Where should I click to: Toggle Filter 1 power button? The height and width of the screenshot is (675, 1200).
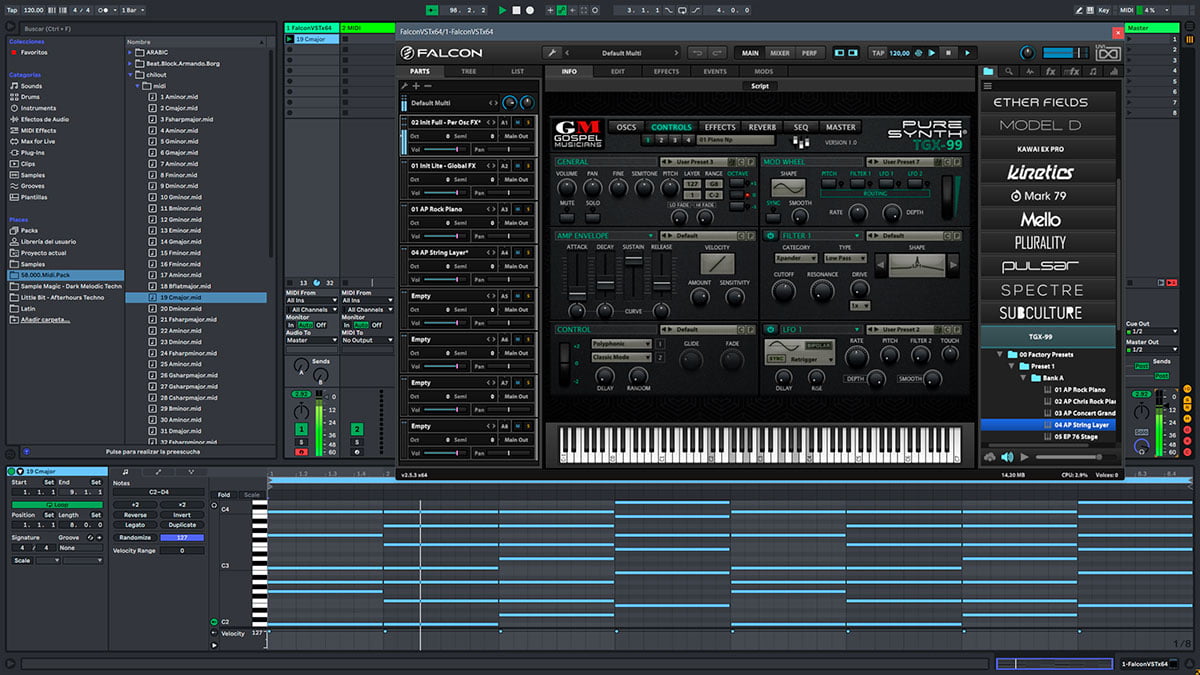772,236
